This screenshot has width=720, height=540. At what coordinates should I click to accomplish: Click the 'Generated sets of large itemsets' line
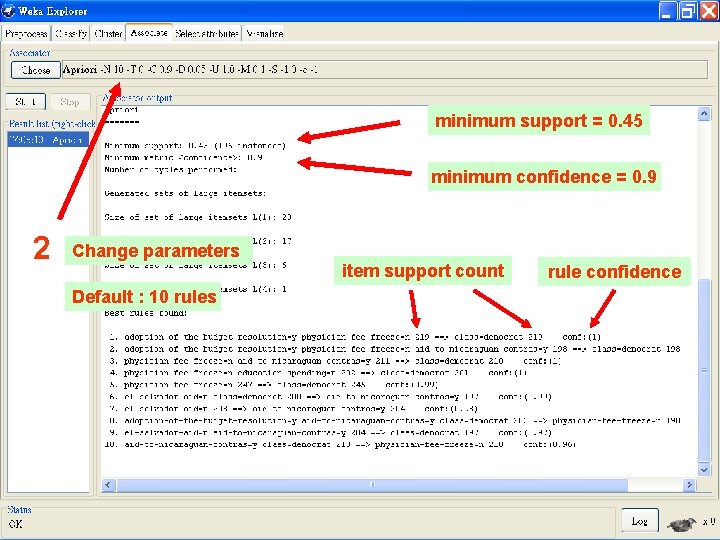coord(185,193)
